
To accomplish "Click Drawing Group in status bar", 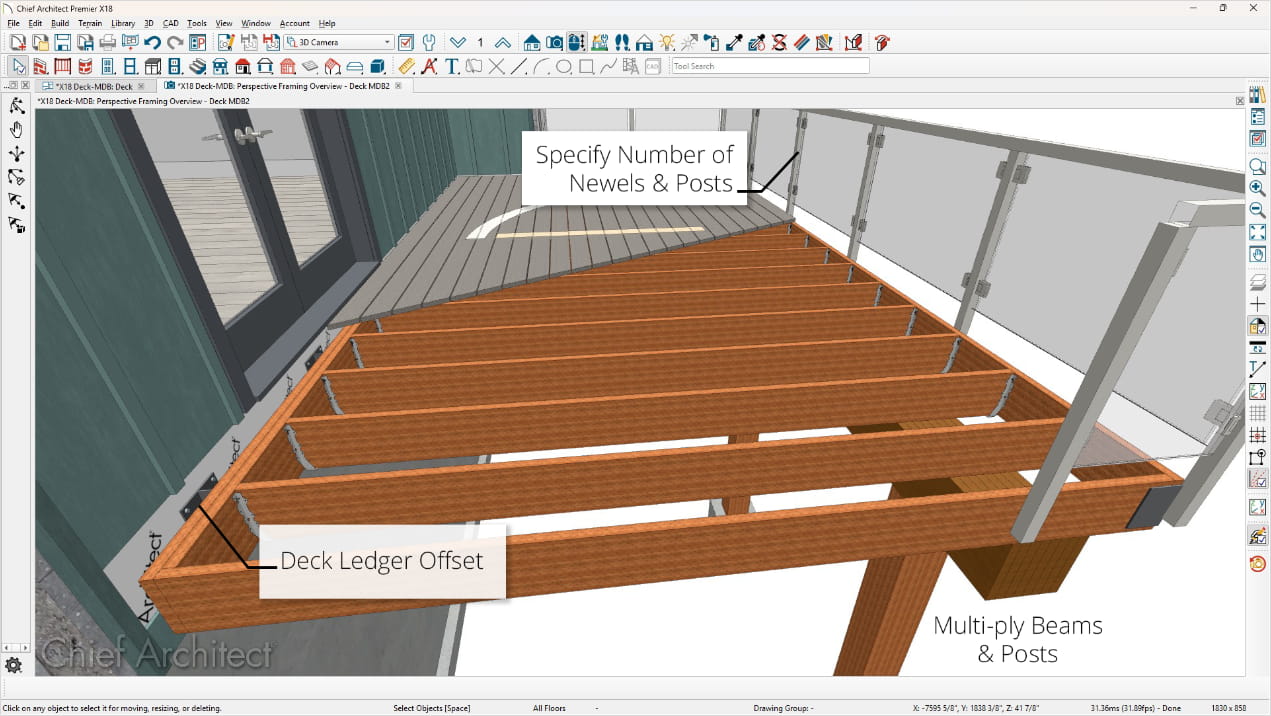I will click(x=783, y=708).
